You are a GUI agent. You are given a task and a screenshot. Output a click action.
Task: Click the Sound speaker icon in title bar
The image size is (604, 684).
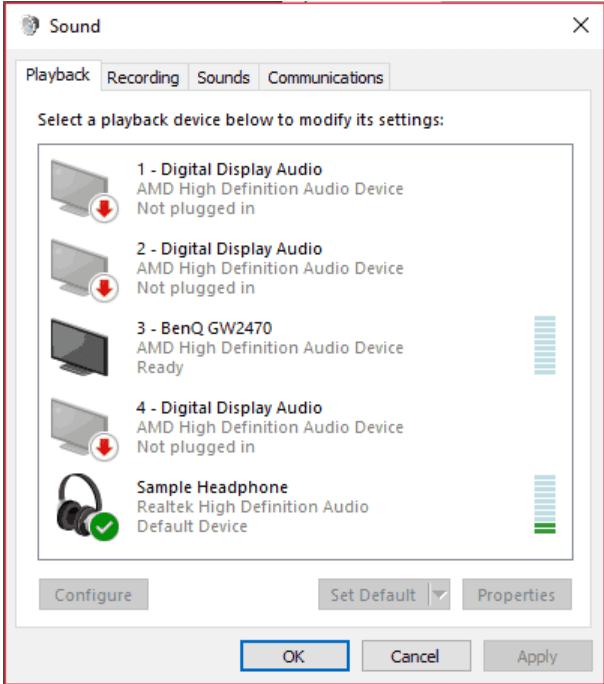tap(30, 26)
